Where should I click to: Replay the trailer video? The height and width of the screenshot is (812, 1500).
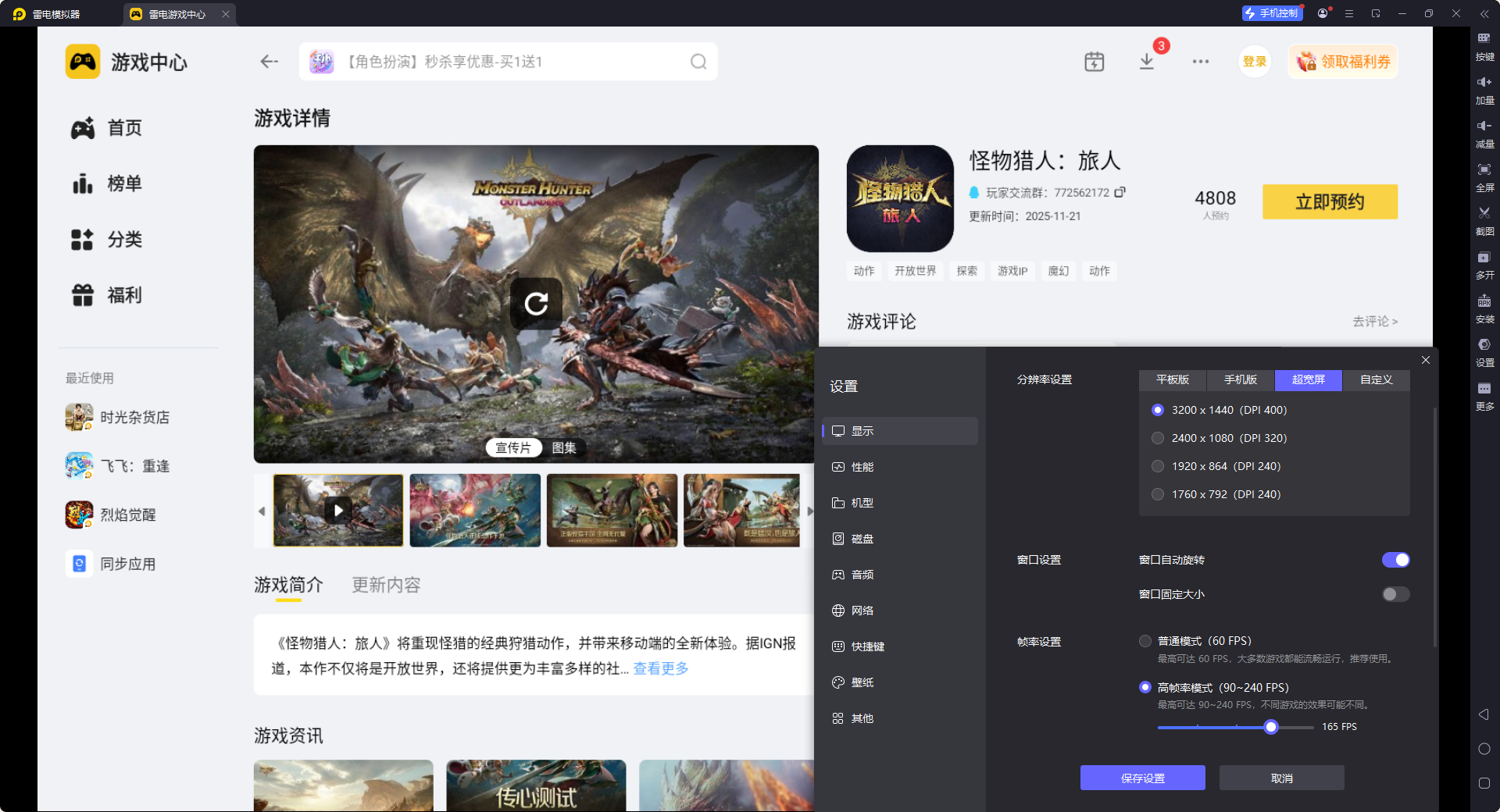(x=536, y=304)
